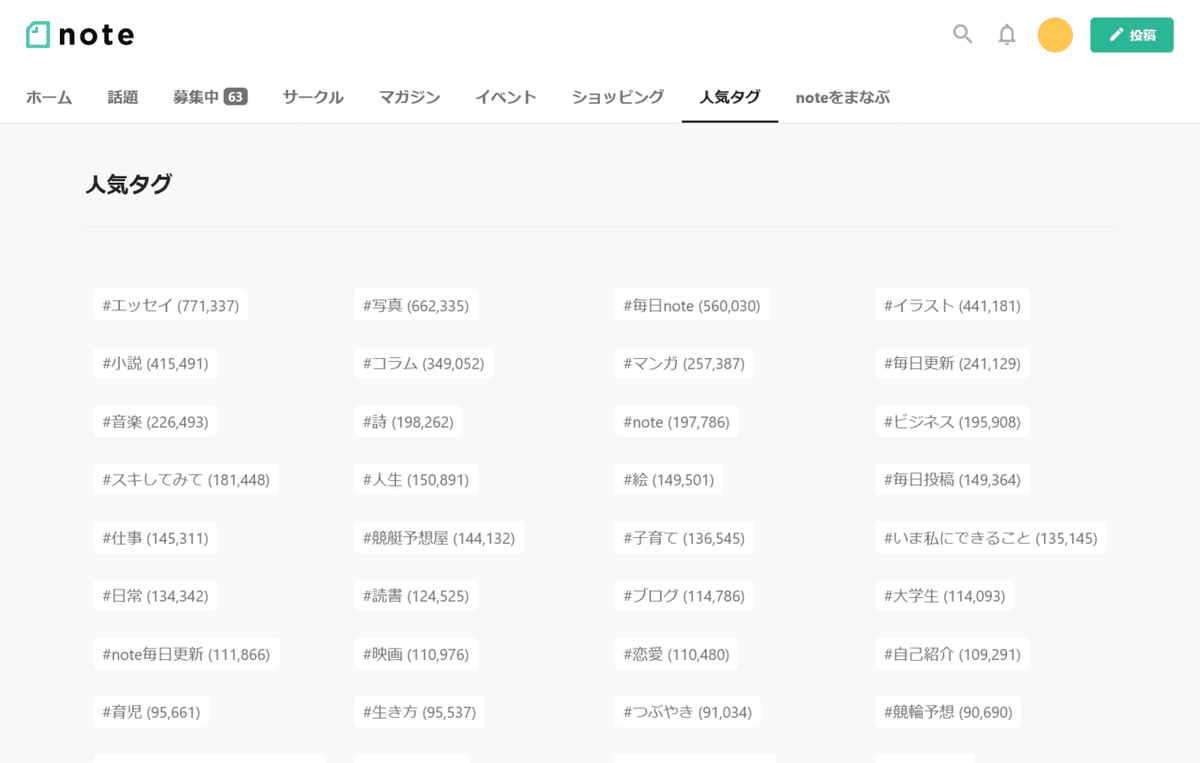Click the #ビジネス tag
Viewport: 1200px width, 763px height.
(952, 421)
